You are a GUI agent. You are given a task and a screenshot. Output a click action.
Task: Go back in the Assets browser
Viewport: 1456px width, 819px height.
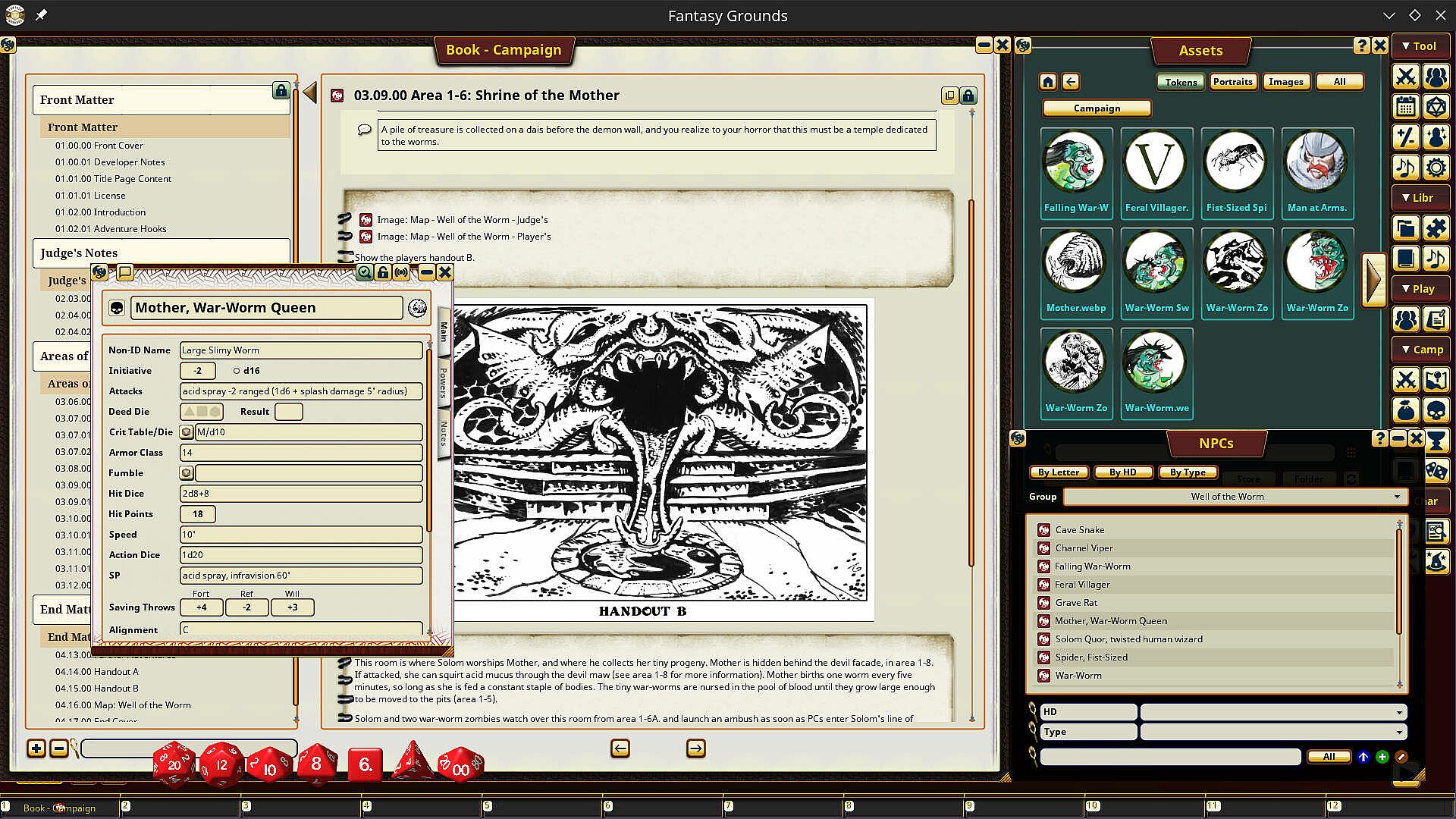(1071, 82)
